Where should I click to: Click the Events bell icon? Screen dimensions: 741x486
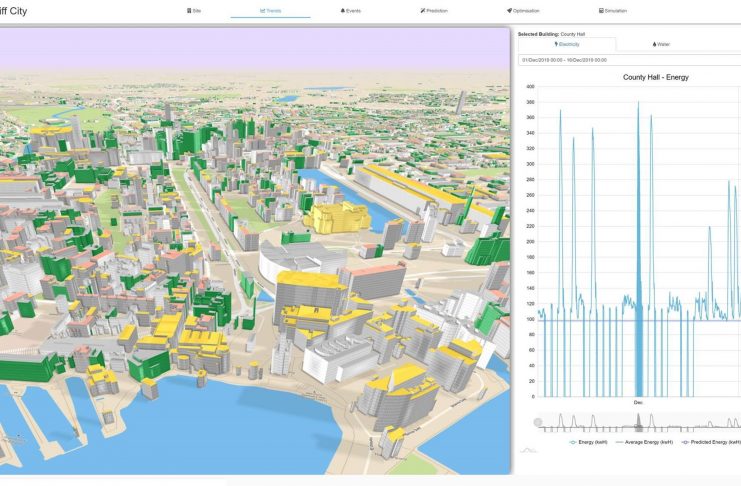click(x=343, y=10)
